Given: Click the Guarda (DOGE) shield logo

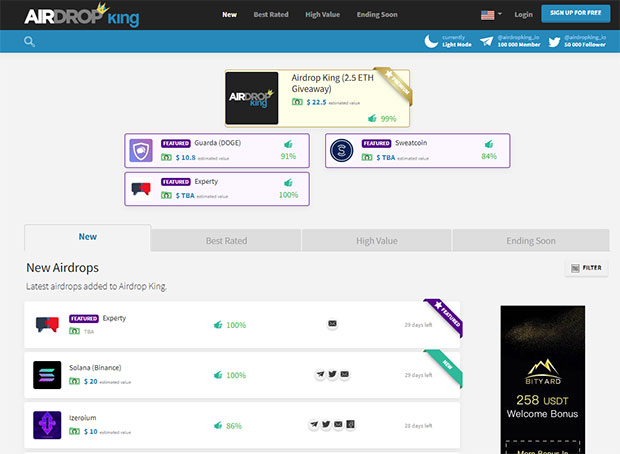Looking at the screenshot, I should [x=141, y=151].
